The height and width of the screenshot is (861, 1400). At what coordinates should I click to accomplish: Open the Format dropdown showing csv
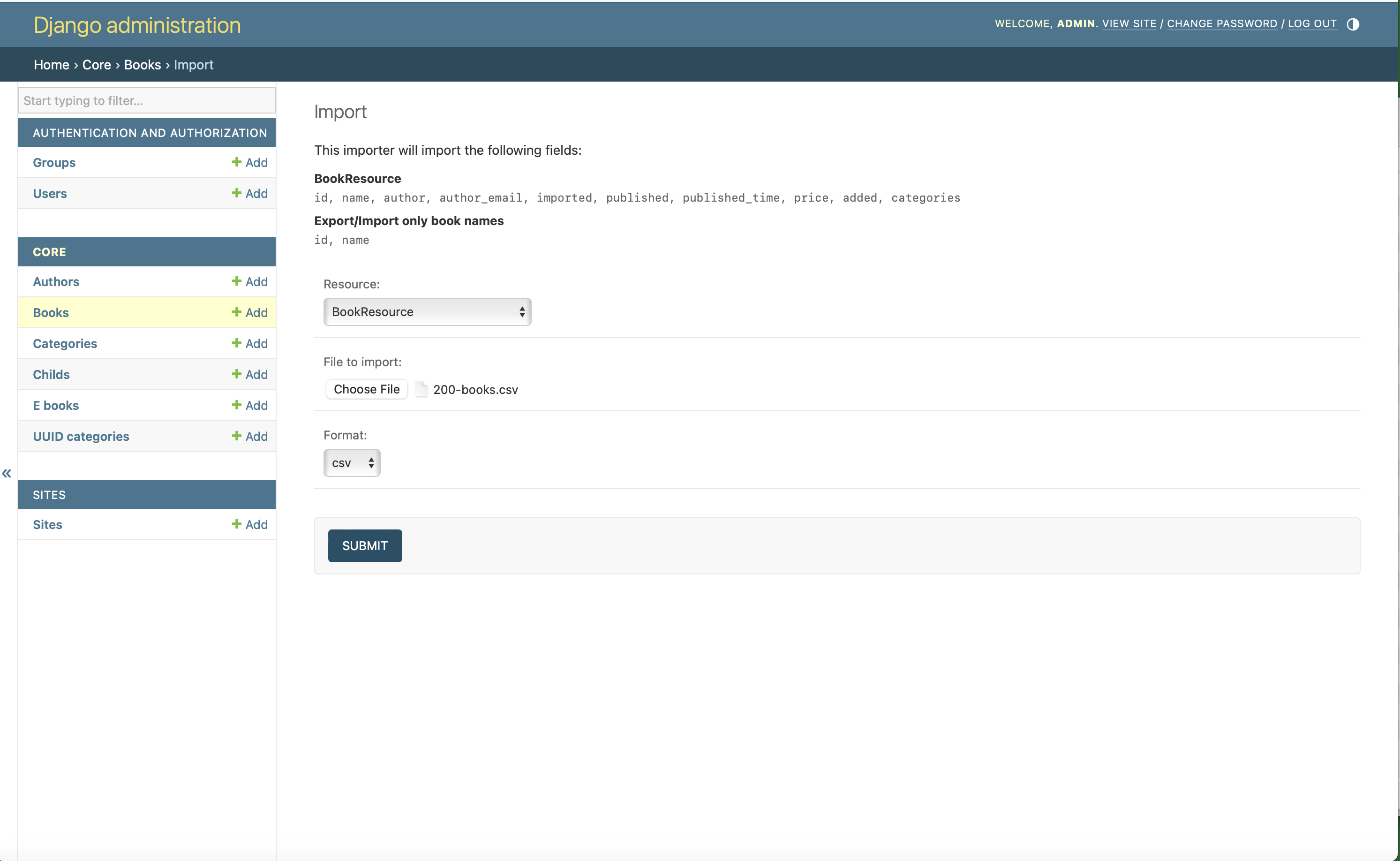(352, 463)
